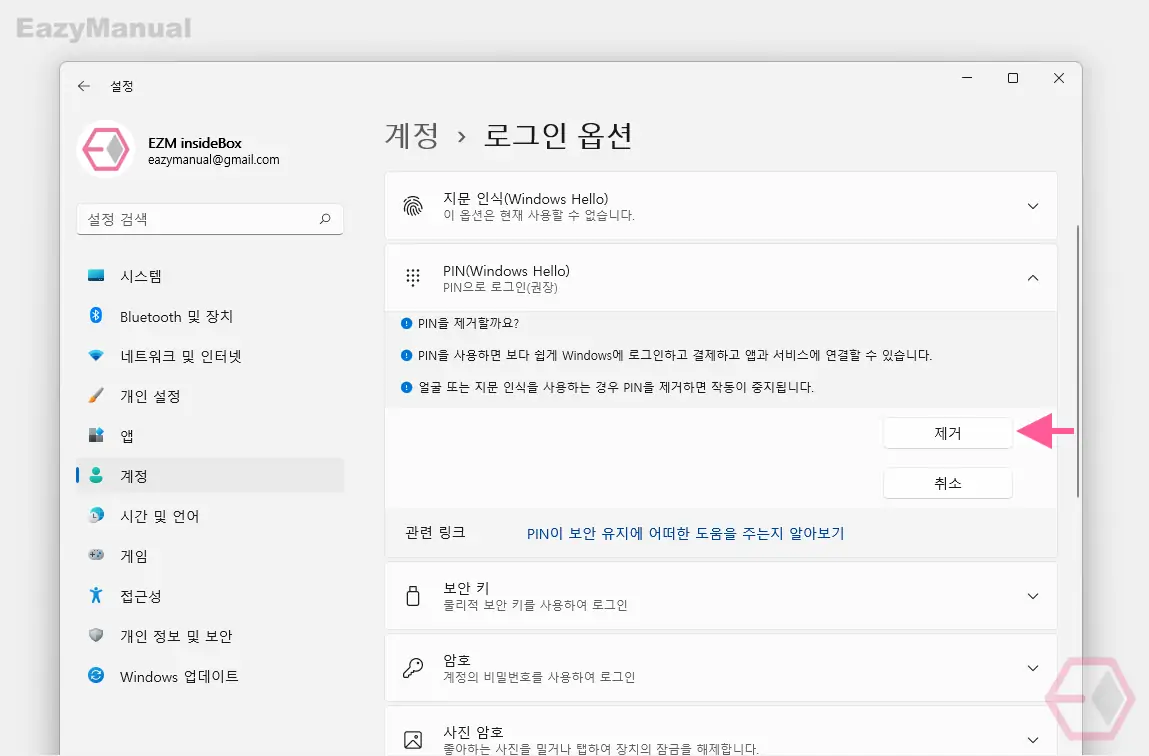Click the 취소 button
Image resolution: width=1149 pixels, height=756 pixels.
(947, 483)
